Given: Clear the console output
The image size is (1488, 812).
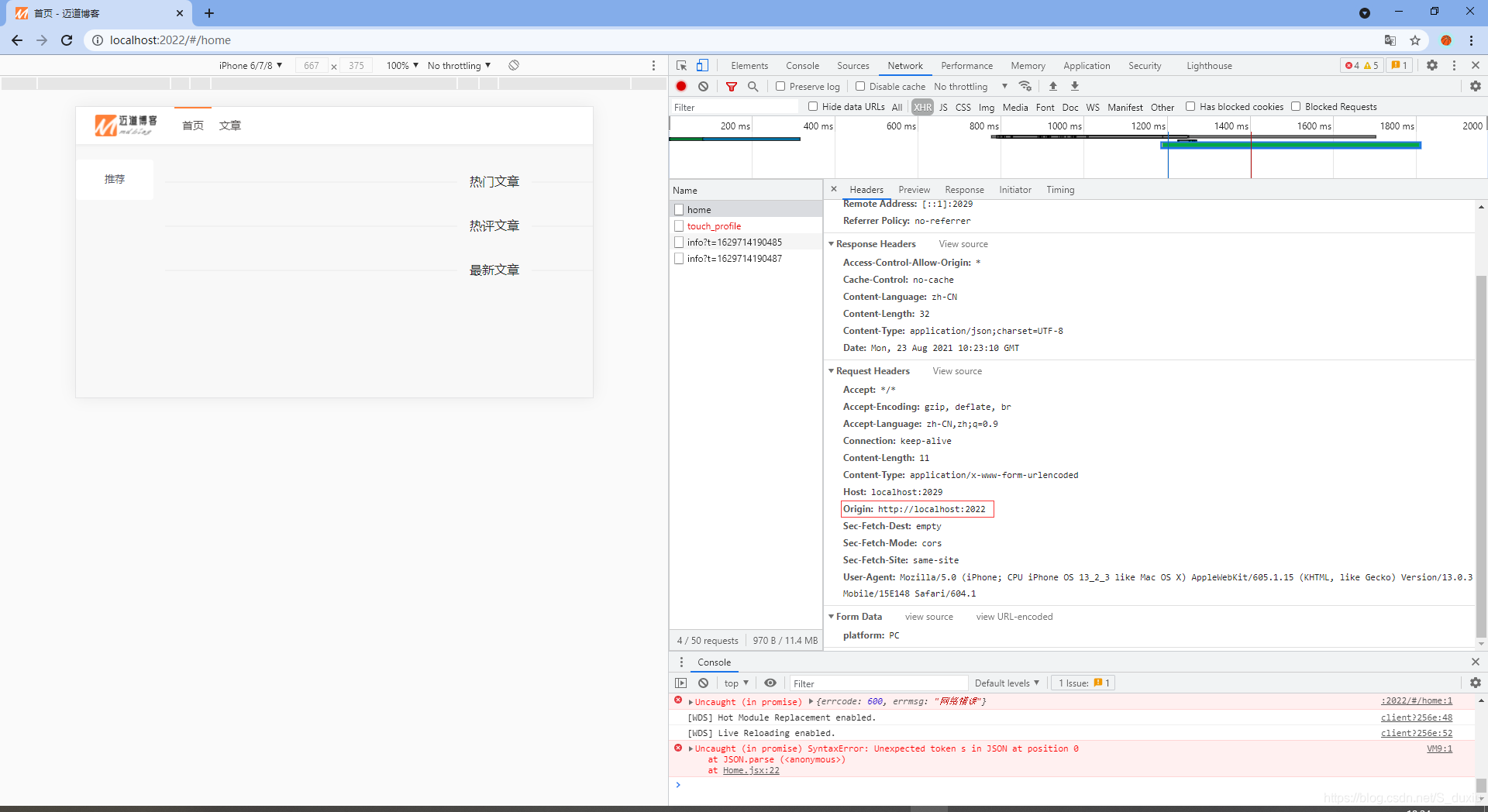Looking at the screenshot, I should [x=703, y=683].
